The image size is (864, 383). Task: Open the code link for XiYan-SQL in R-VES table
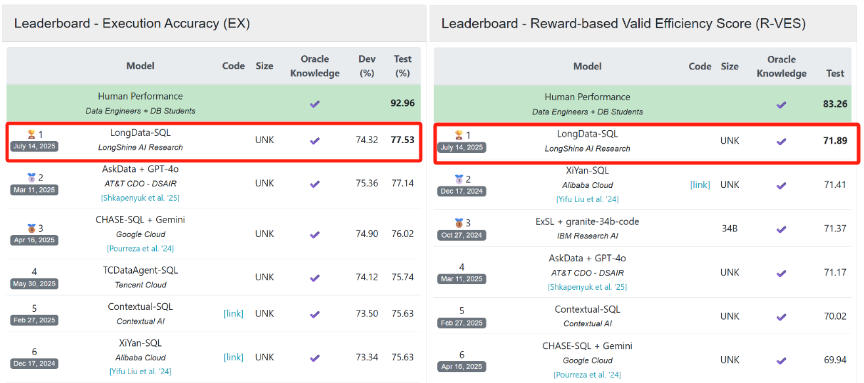700,185
